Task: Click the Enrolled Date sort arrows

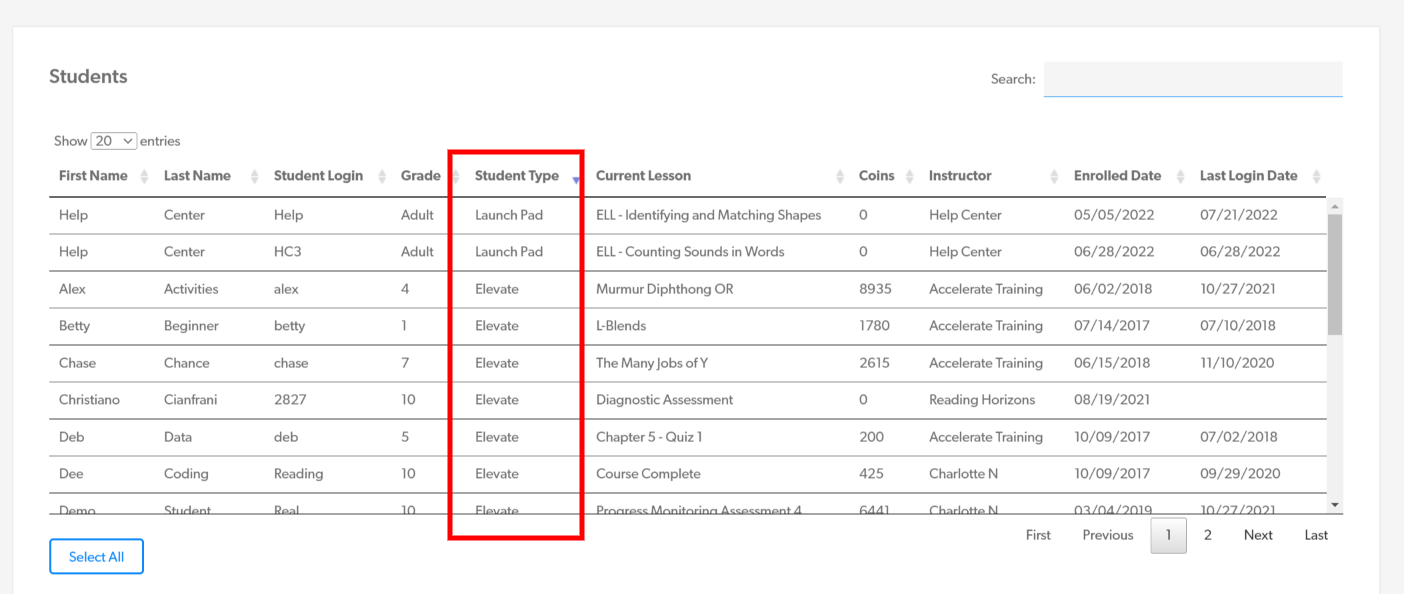Action: pos(1180,176)
